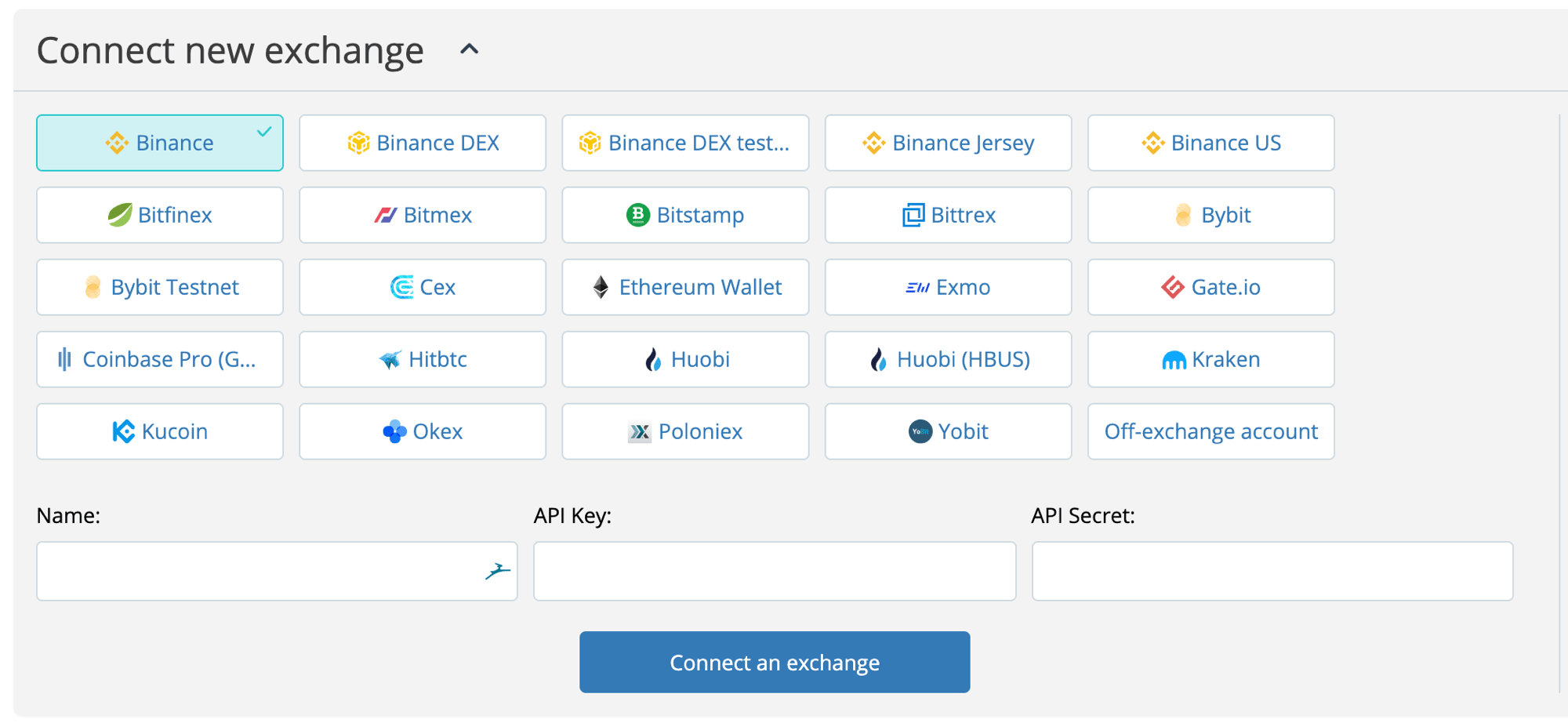Image resolution: width=1568 pixels, height=723 pixels.
Task: Click the Hitbtc logo
Action: click(x=390, y=359)
